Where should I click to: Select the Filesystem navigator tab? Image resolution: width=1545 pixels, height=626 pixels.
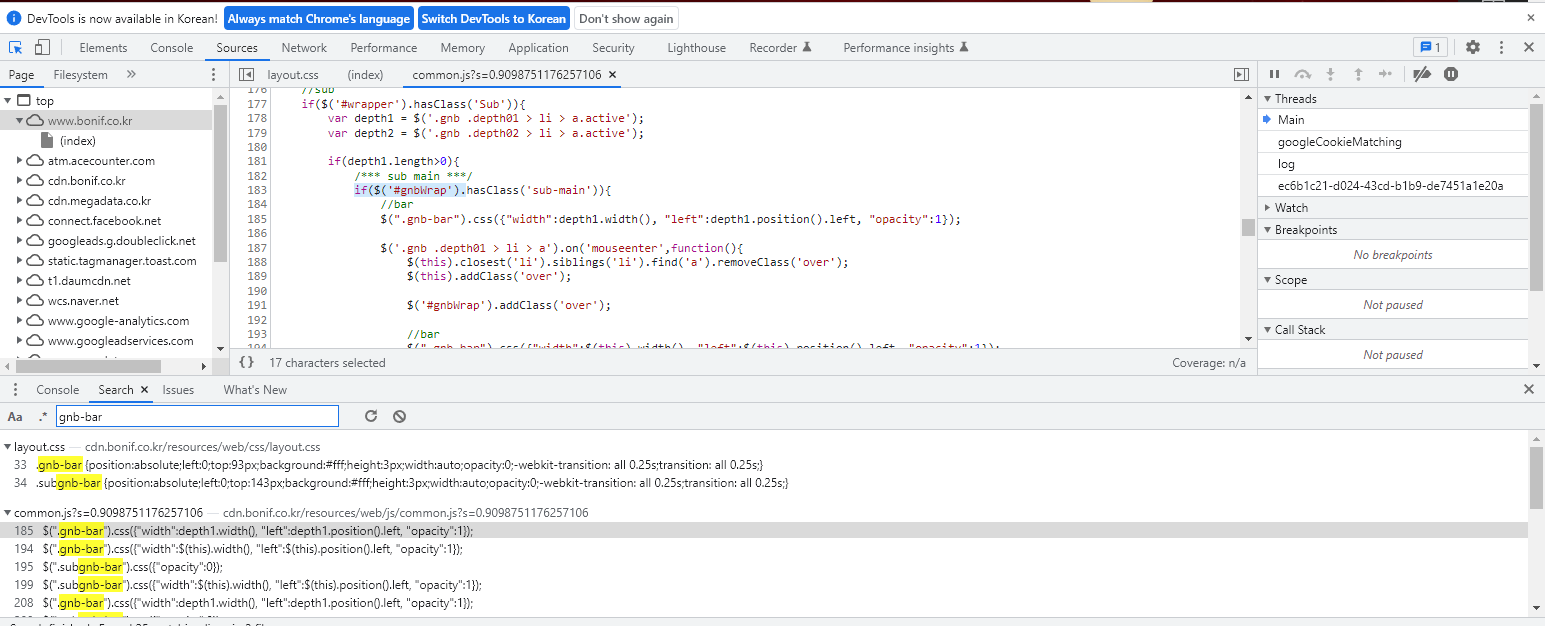81,75
